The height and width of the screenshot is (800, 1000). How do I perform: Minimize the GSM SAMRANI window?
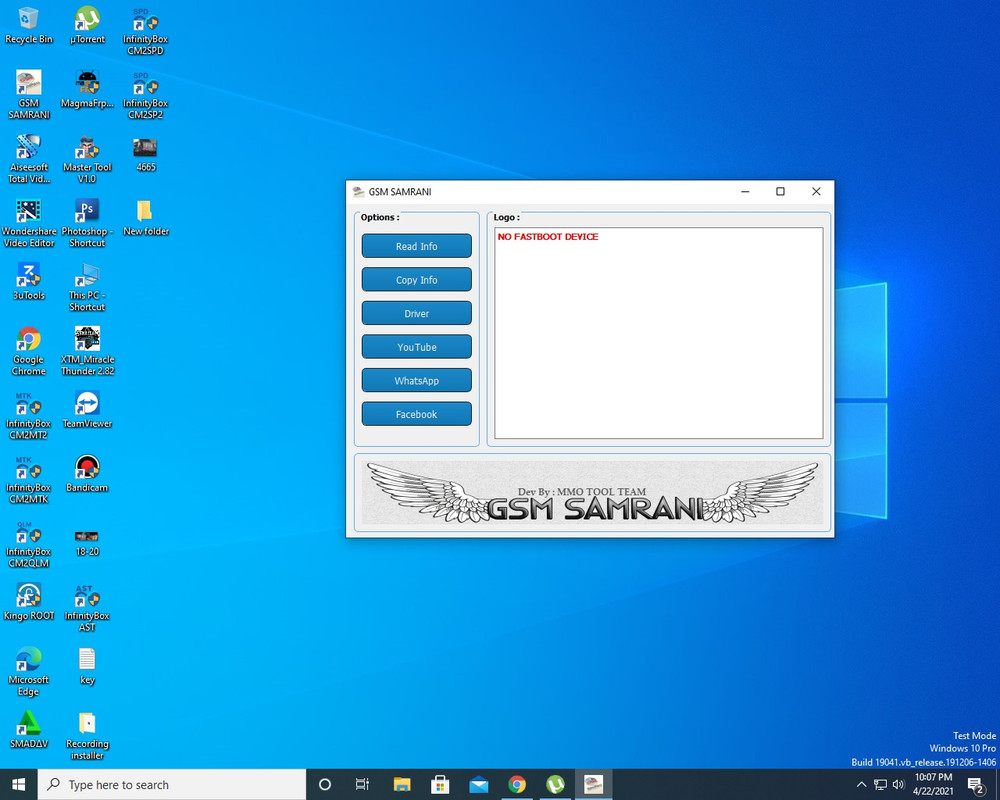click(x=745, y=191)
